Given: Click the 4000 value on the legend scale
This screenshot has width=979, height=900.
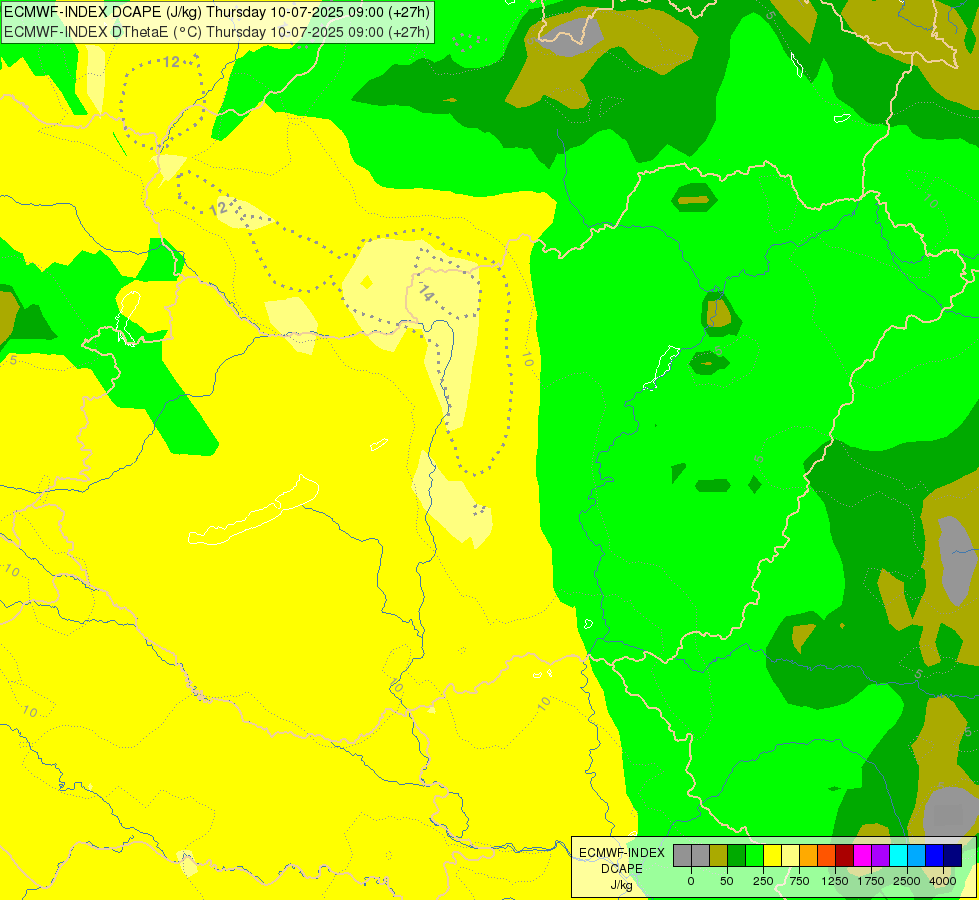Looking at the screenshot, I should point(943,881).
